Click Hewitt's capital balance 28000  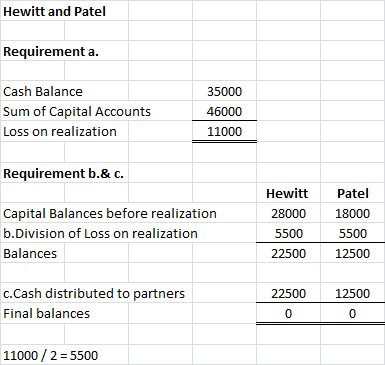point(288,214)
